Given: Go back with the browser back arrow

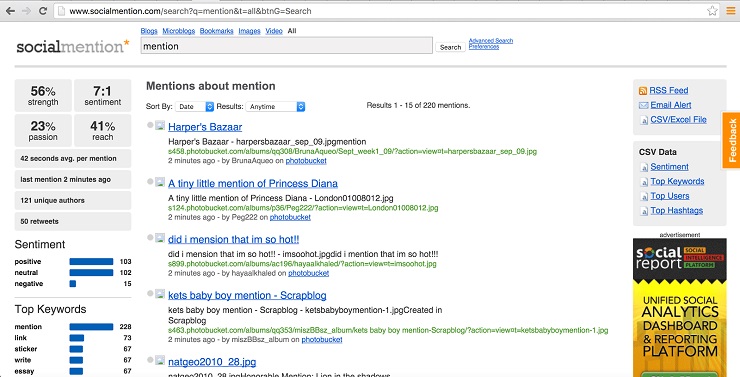Looking at the screenshot, I should click(x=10, y=11).
